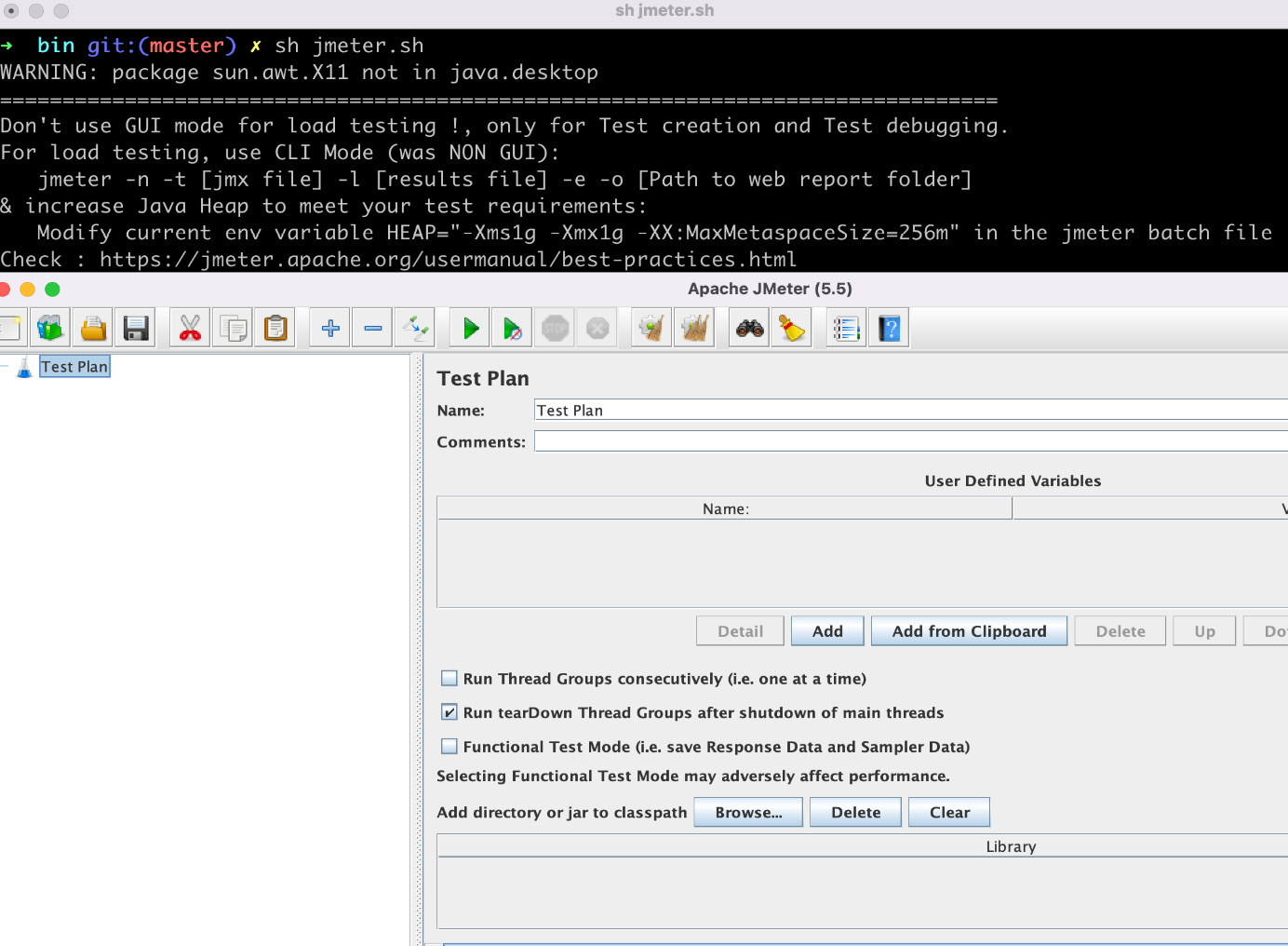The width and height of the screenshot is (1288, 946).
Task: Start the test with green play icon
Action: pos(470,328)
